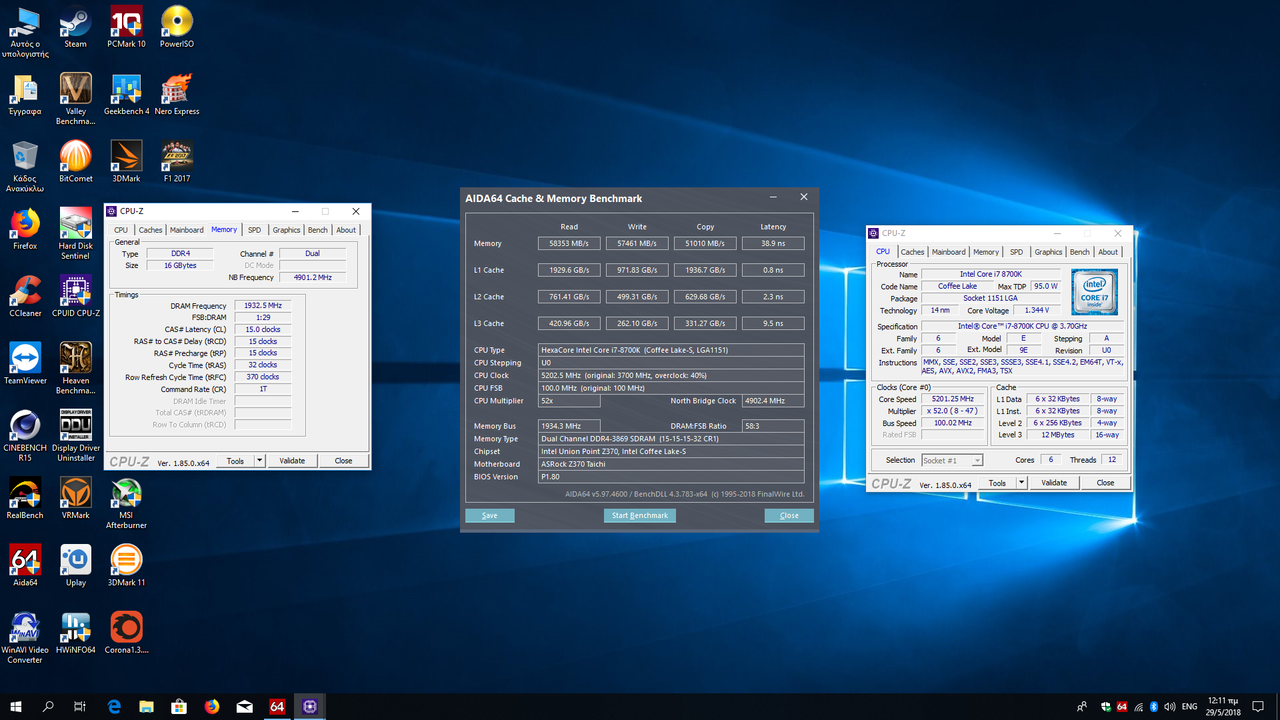
Task: Click Core Speed value 5201.25 MHz
Action: [x=952, y=399]
